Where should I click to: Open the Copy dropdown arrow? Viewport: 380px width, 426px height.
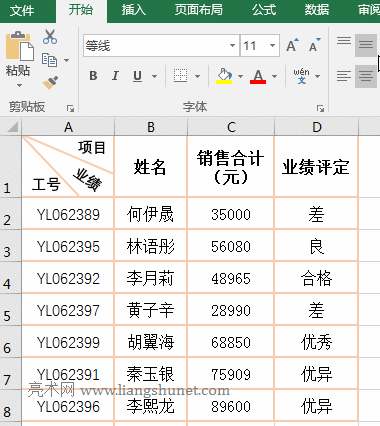pos(66,60)
